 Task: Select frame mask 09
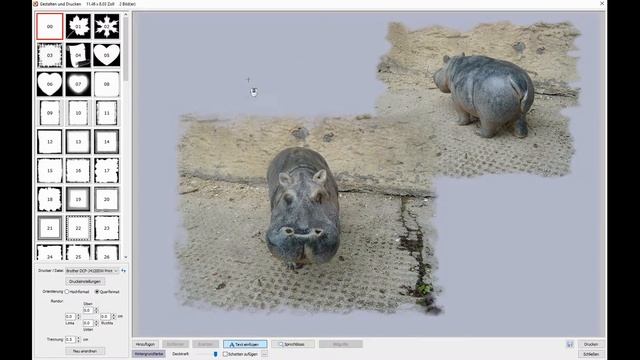(x=50, y=113)
